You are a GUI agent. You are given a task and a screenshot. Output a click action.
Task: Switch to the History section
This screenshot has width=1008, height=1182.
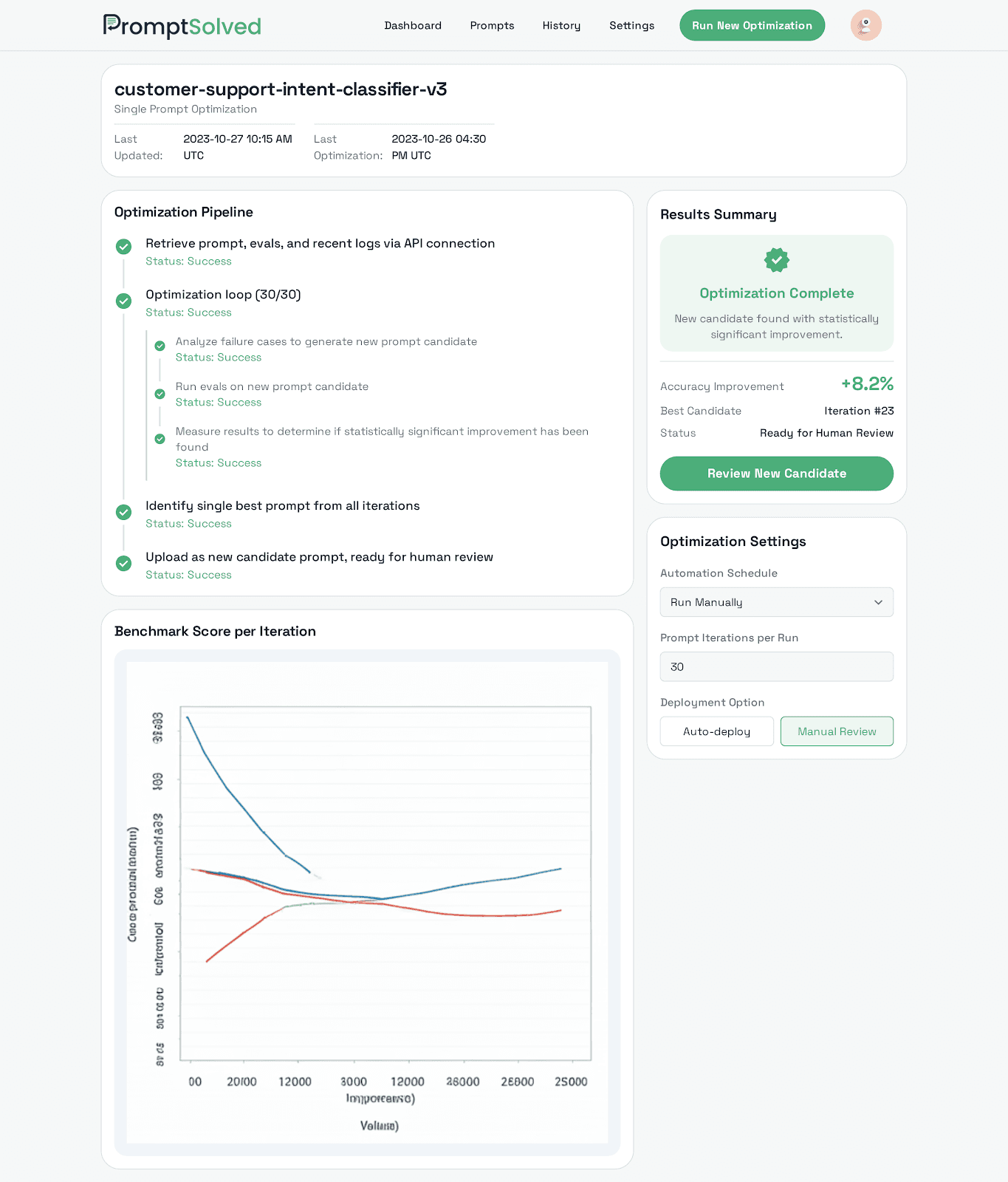(x=561, y=25)
